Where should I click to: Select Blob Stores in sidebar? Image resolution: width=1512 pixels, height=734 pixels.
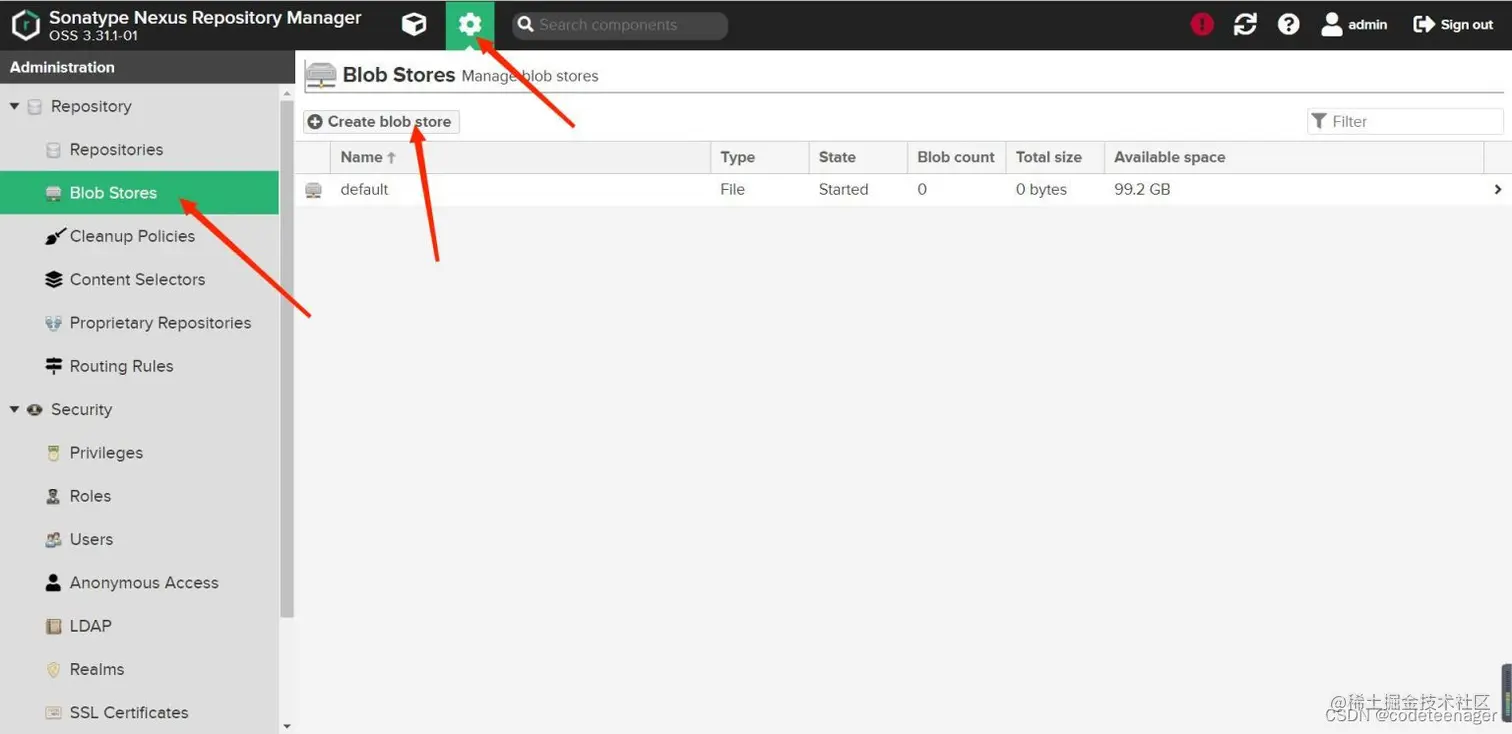pyautogui.click(x=139, y=192)
